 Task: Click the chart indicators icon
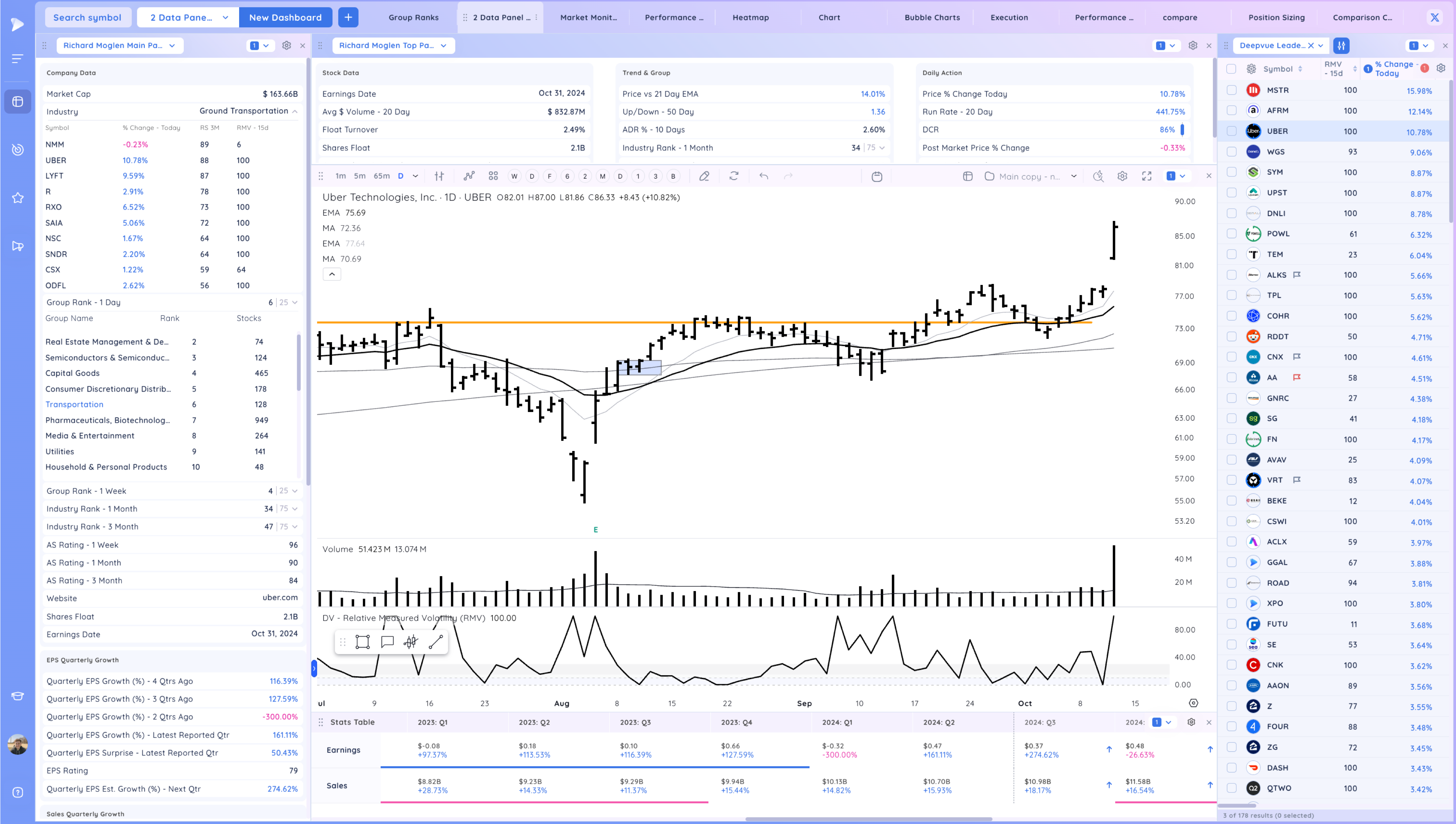(468, 176)
